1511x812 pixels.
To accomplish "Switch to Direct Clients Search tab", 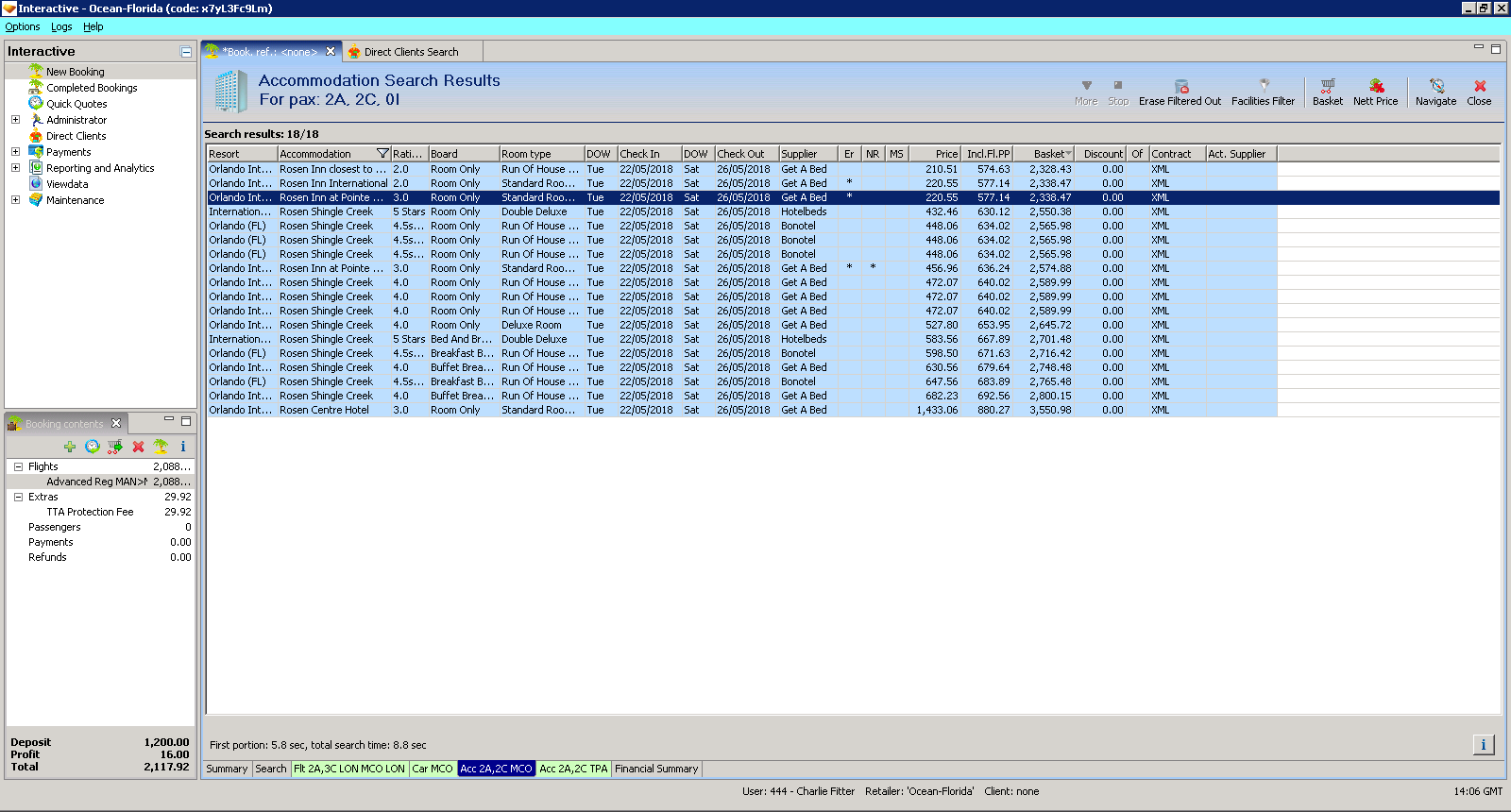I will (x=410, y=52).
